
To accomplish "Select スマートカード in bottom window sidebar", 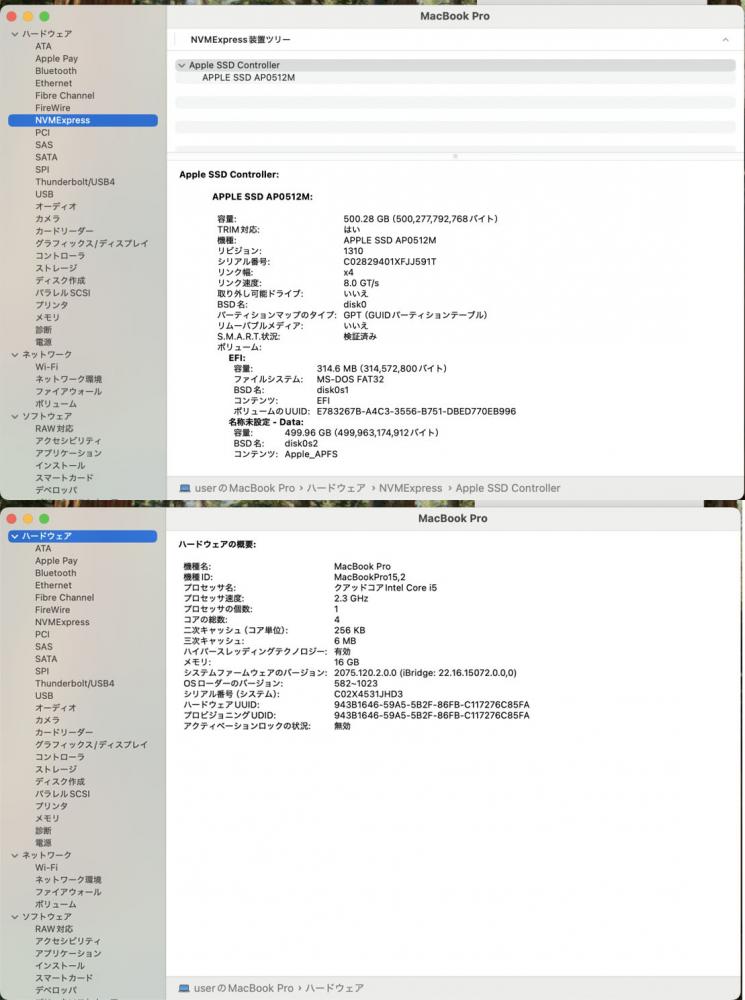I will pos(64,978).
